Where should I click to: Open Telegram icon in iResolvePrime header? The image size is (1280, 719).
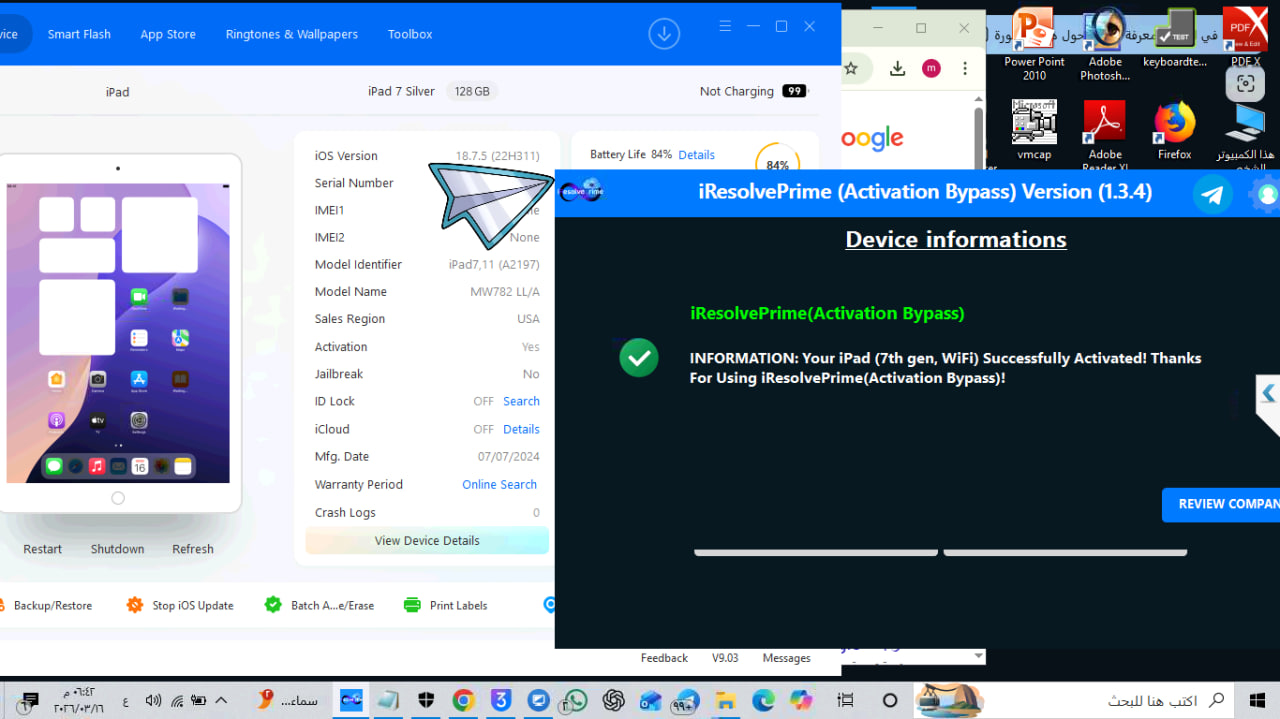1213,194
